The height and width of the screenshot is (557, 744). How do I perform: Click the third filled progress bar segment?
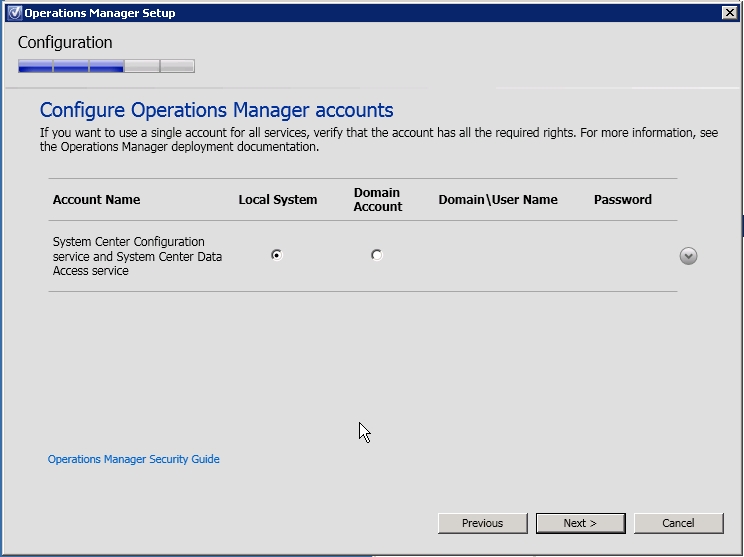[106, 67]
